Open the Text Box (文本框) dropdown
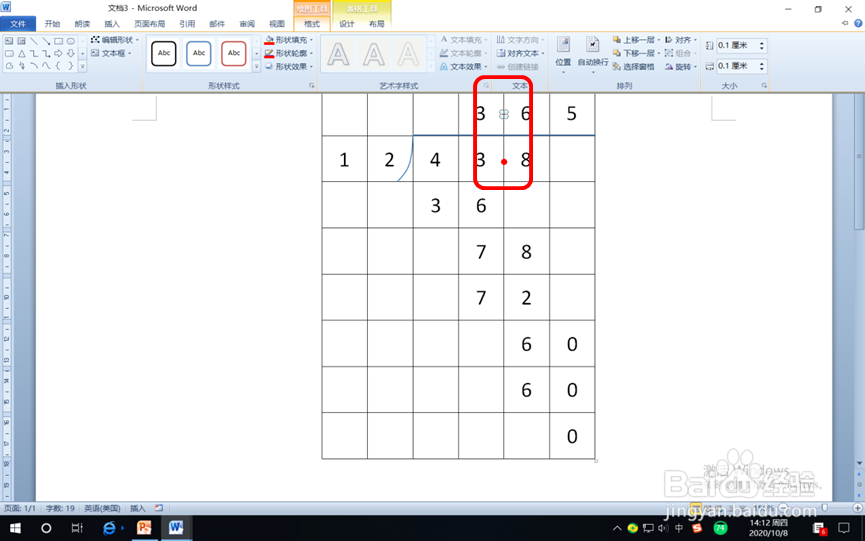 point(111,53)
